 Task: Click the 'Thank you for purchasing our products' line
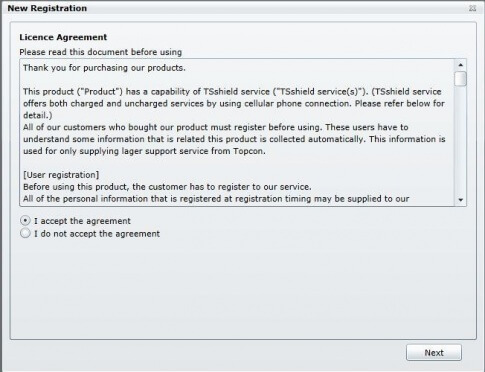pos(104,68)
